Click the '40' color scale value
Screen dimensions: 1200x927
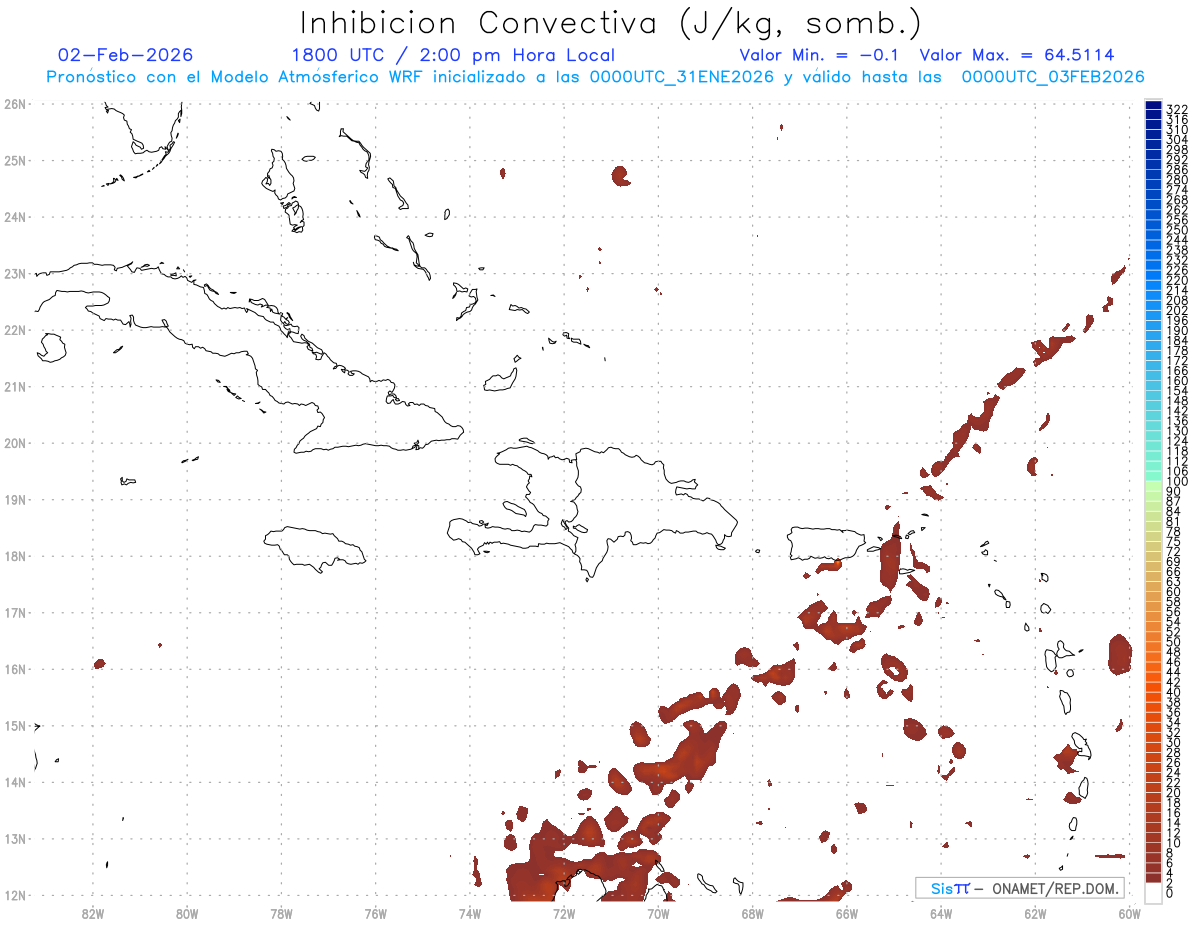pos(1174,692)
